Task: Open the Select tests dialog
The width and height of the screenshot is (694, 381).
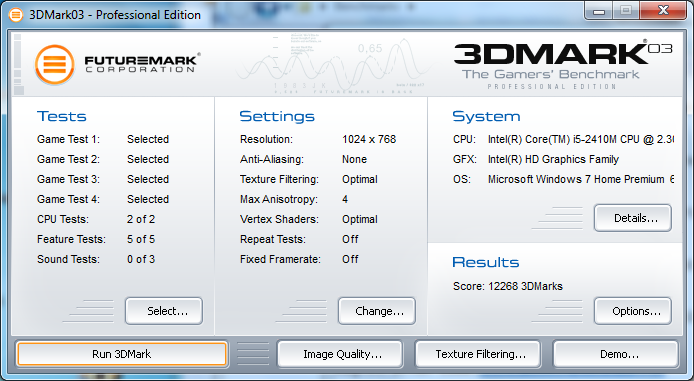Action: tap(164, 311)
